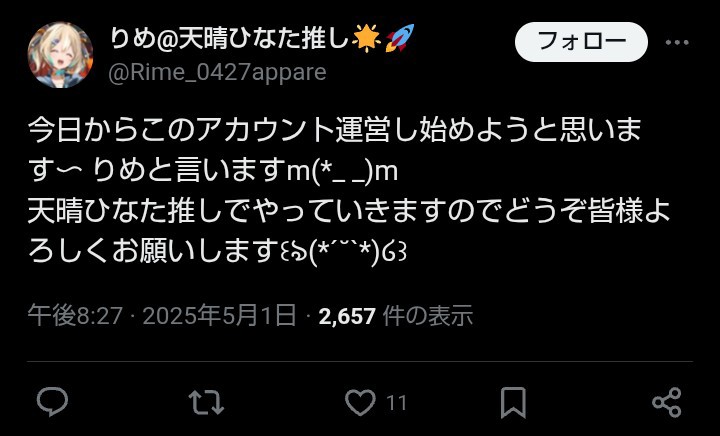Click the like count number 11
Viewport: 720px width, 436px height.
396,403
